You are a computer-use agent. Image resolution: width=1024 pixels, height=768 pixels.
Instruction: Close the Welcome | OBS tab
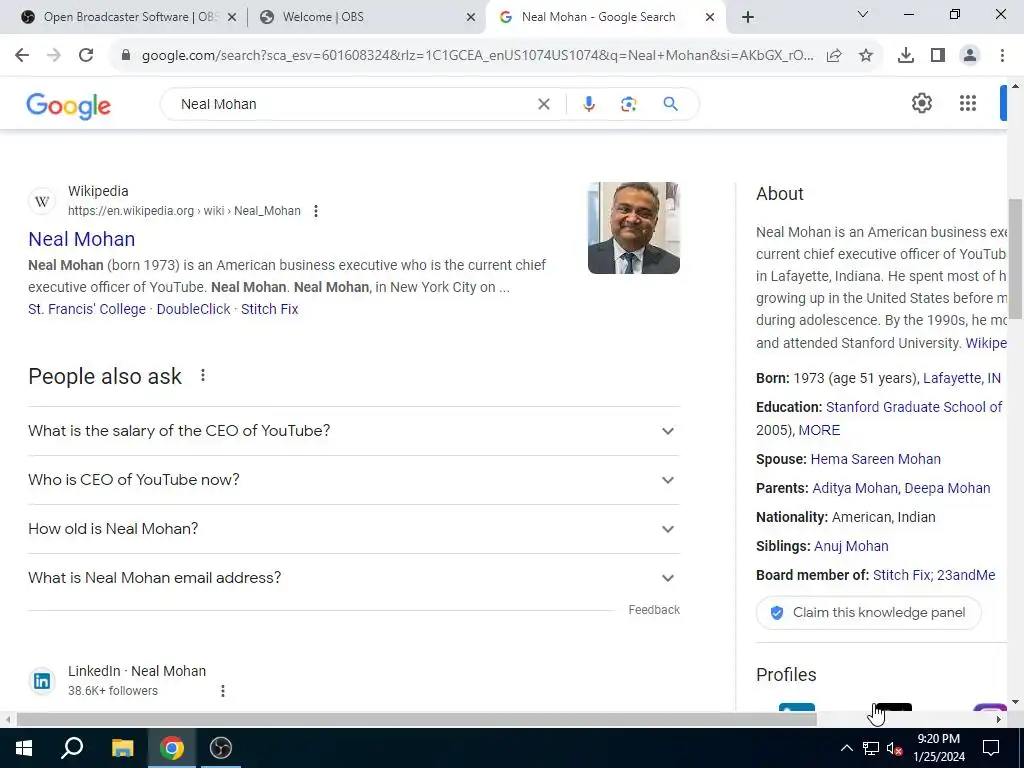tap(471, 18)
